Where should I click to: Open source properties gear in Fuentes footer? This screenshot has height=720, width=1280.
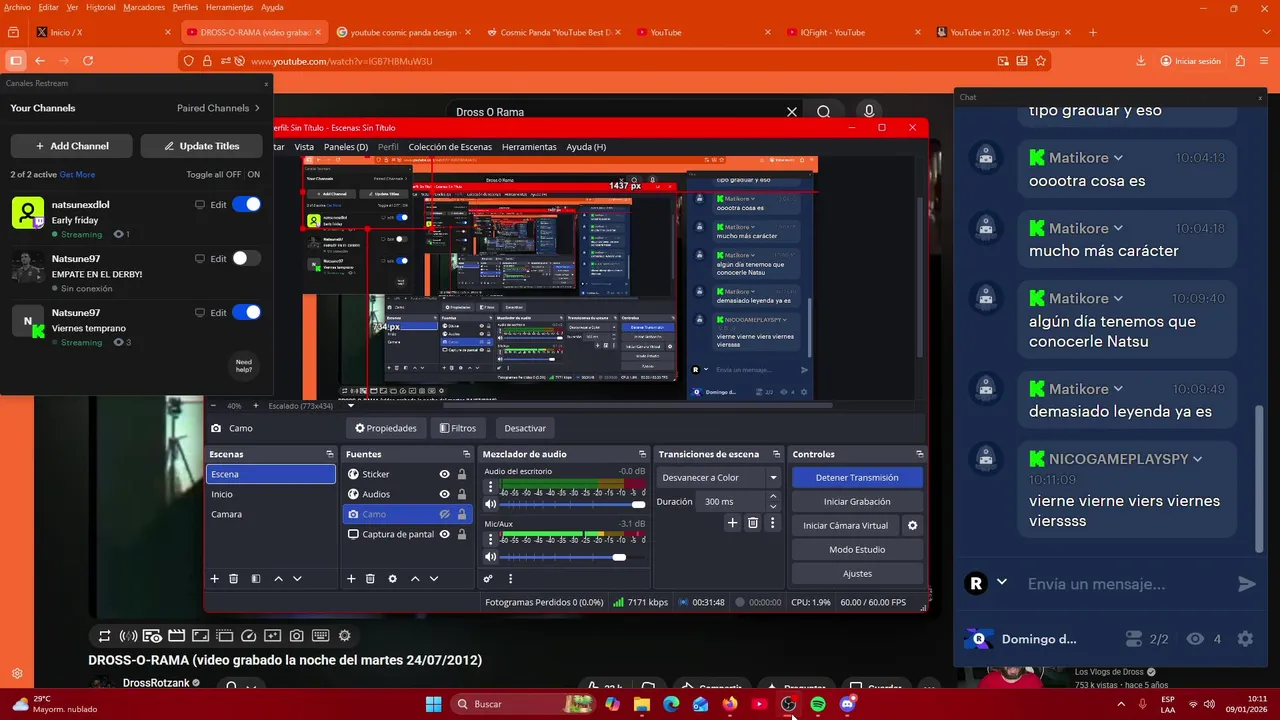click(x=392, y=578)
